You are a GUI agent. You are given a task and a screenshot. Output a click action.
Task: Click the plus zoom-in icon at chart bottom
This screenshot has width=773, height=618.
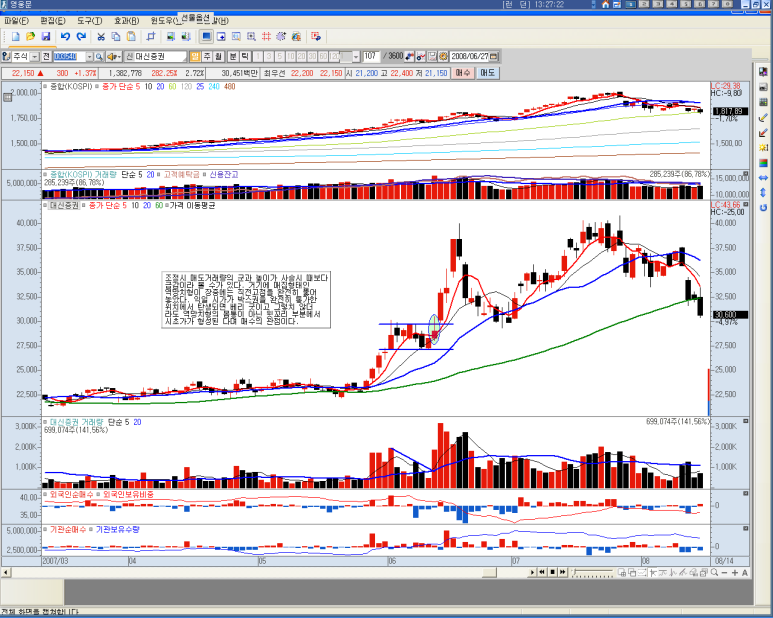coord(735,572)
